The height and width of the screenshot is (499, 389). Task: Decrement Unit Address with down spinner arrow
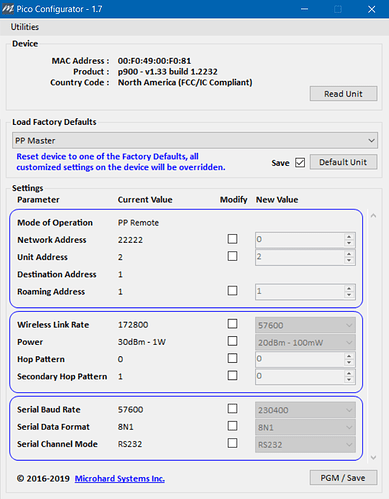tap(349, 260)
